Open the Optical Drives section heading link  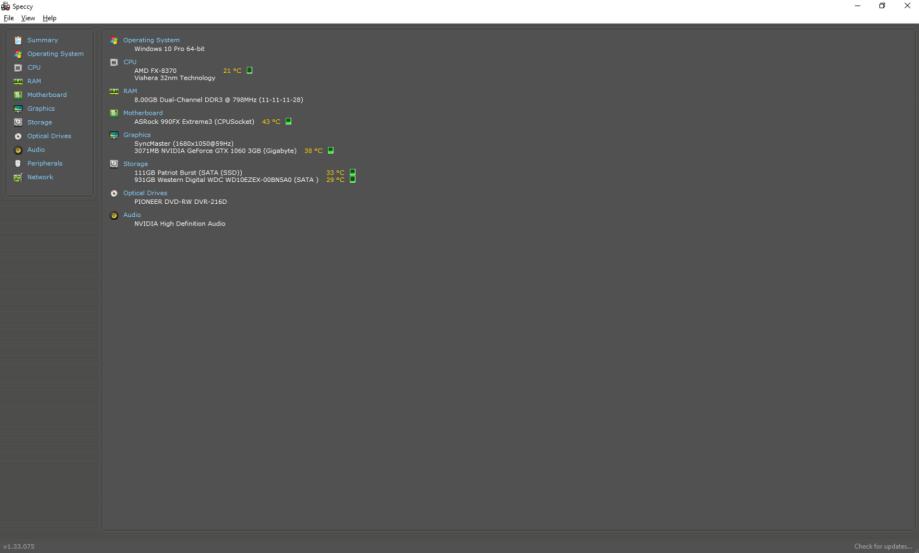click(145, 193)
